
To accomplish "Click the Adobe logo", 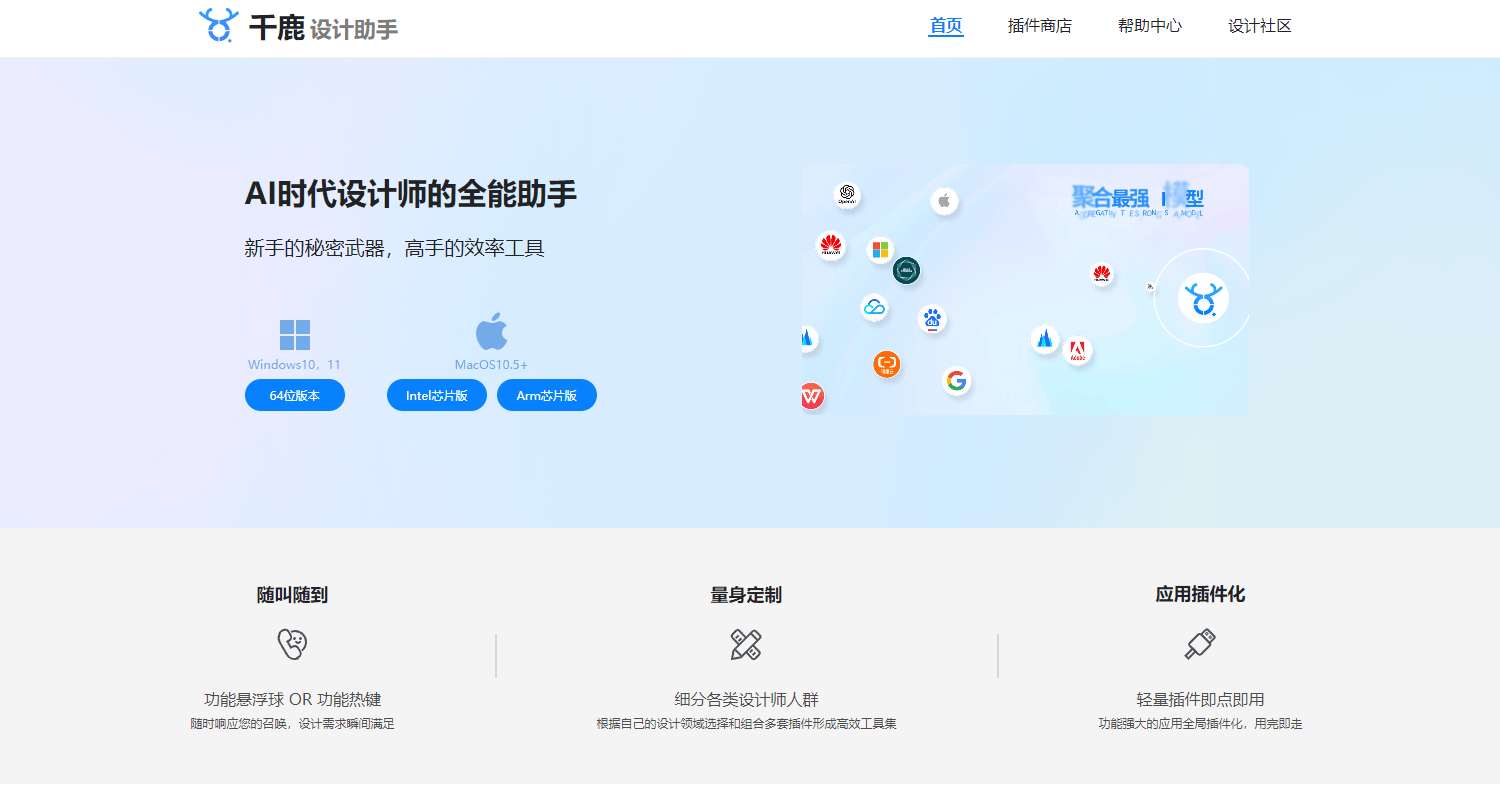I will [x=1078, y=351].
